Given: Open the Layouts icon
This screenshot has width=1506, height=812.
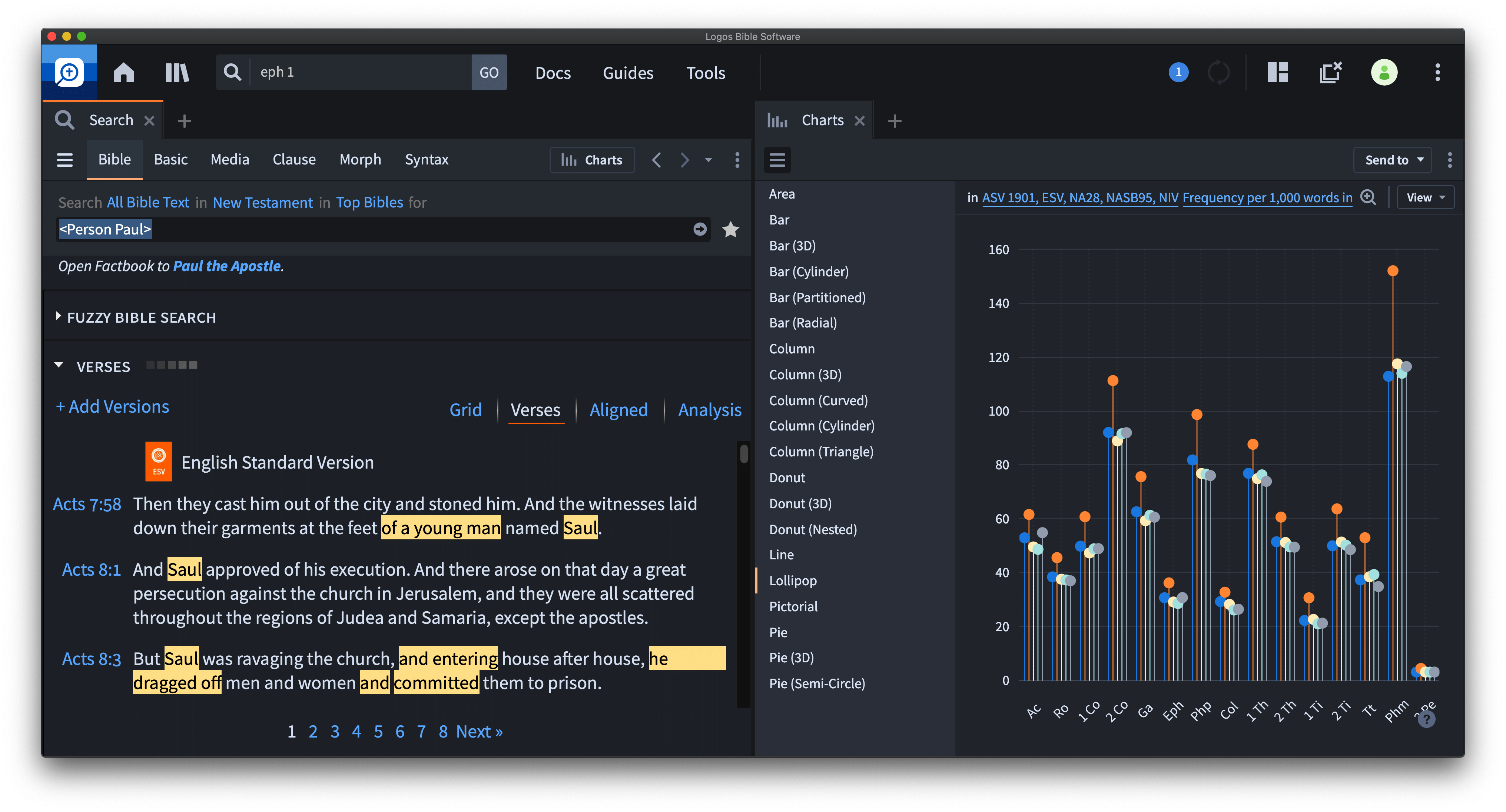Looking at the screenshot, I should 1277,73.
